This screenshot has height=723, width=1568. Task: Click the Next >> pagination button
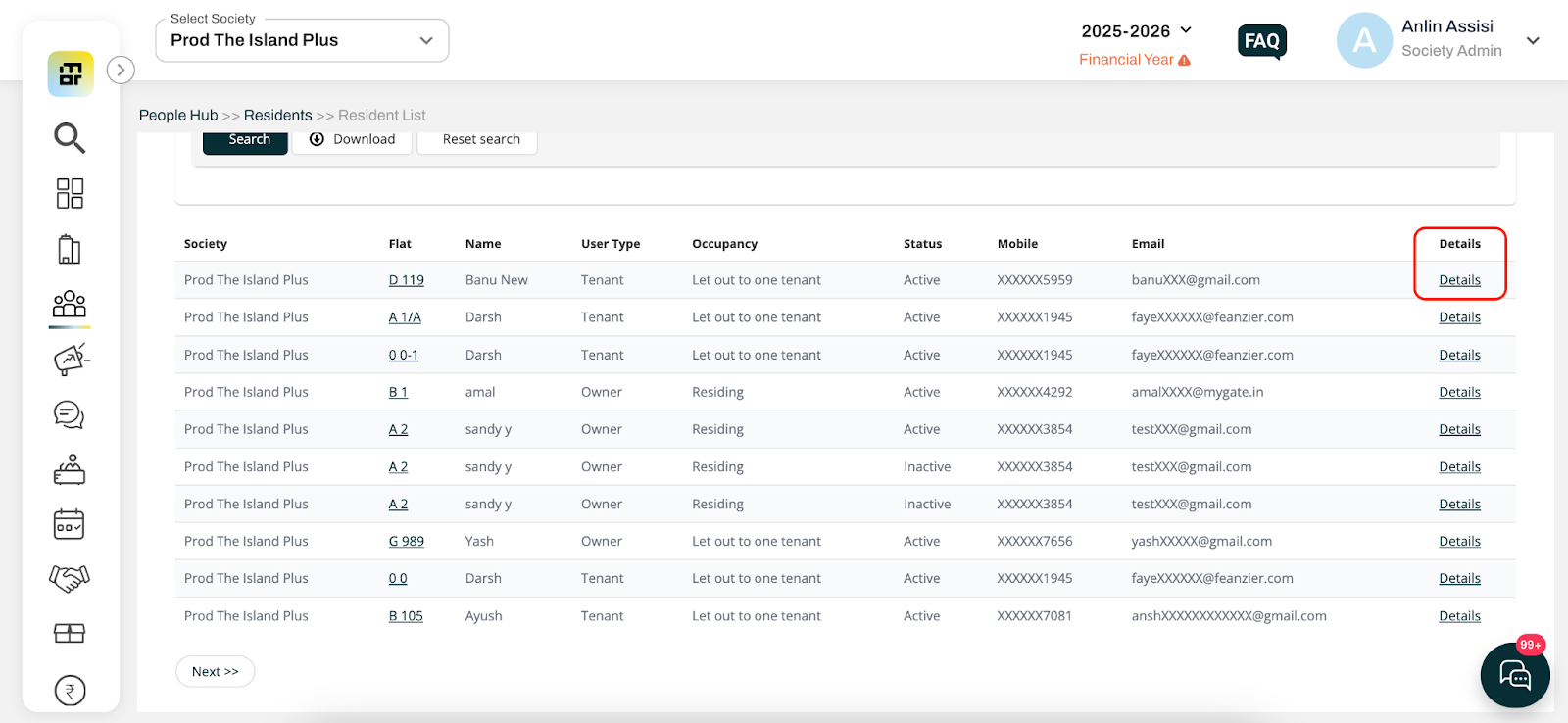(x=216, y=671)
